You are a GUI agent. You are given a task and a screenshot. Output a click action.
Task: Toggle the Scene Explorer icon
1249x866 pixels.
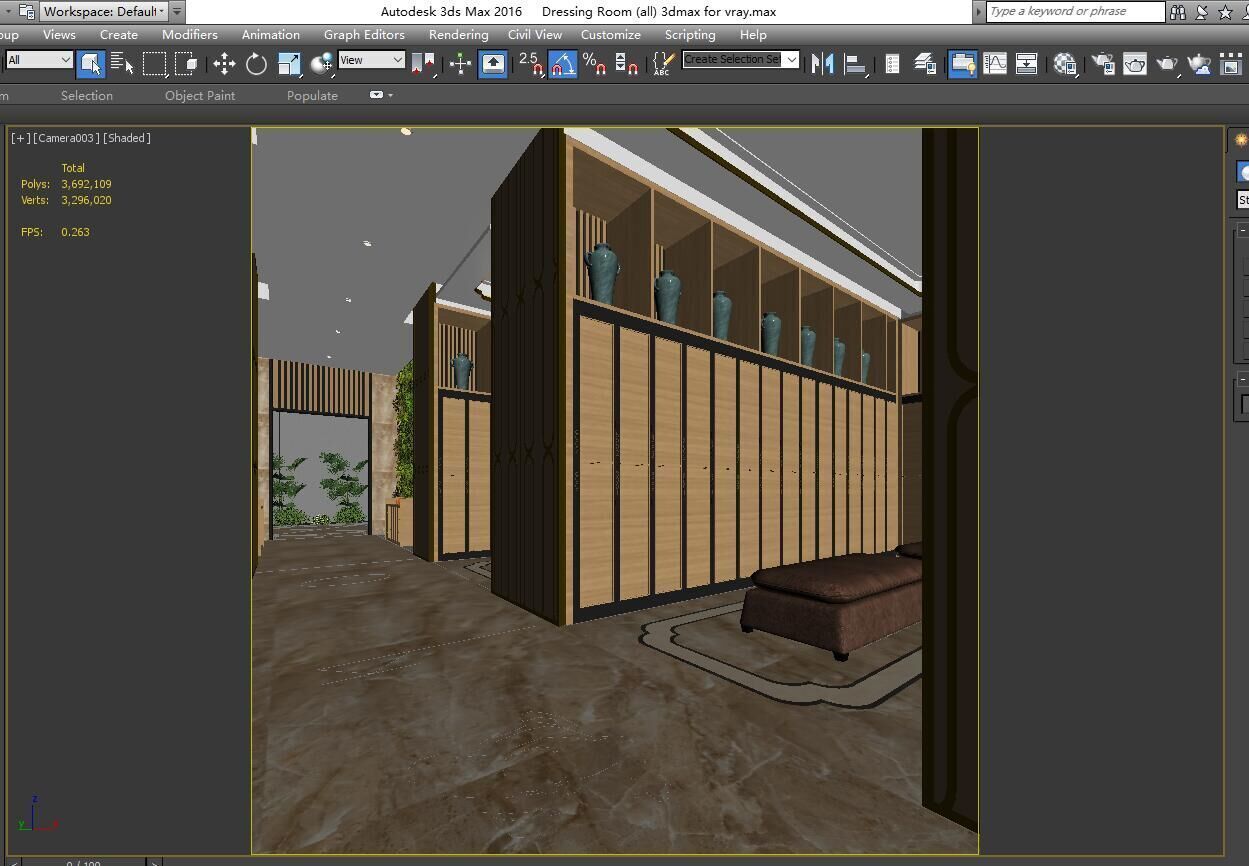[x=892, y=64]
